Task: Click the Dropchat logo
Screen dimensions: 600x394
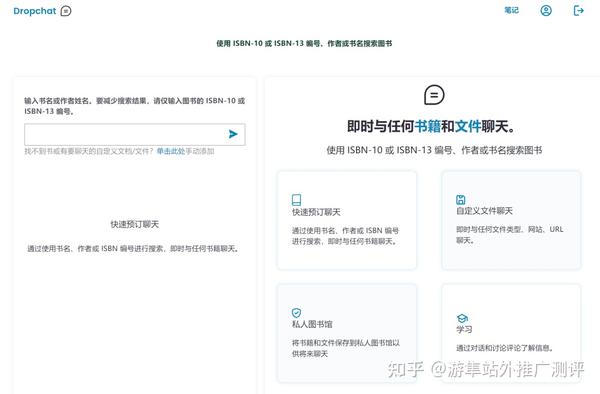Action: (x=42, y=11)
